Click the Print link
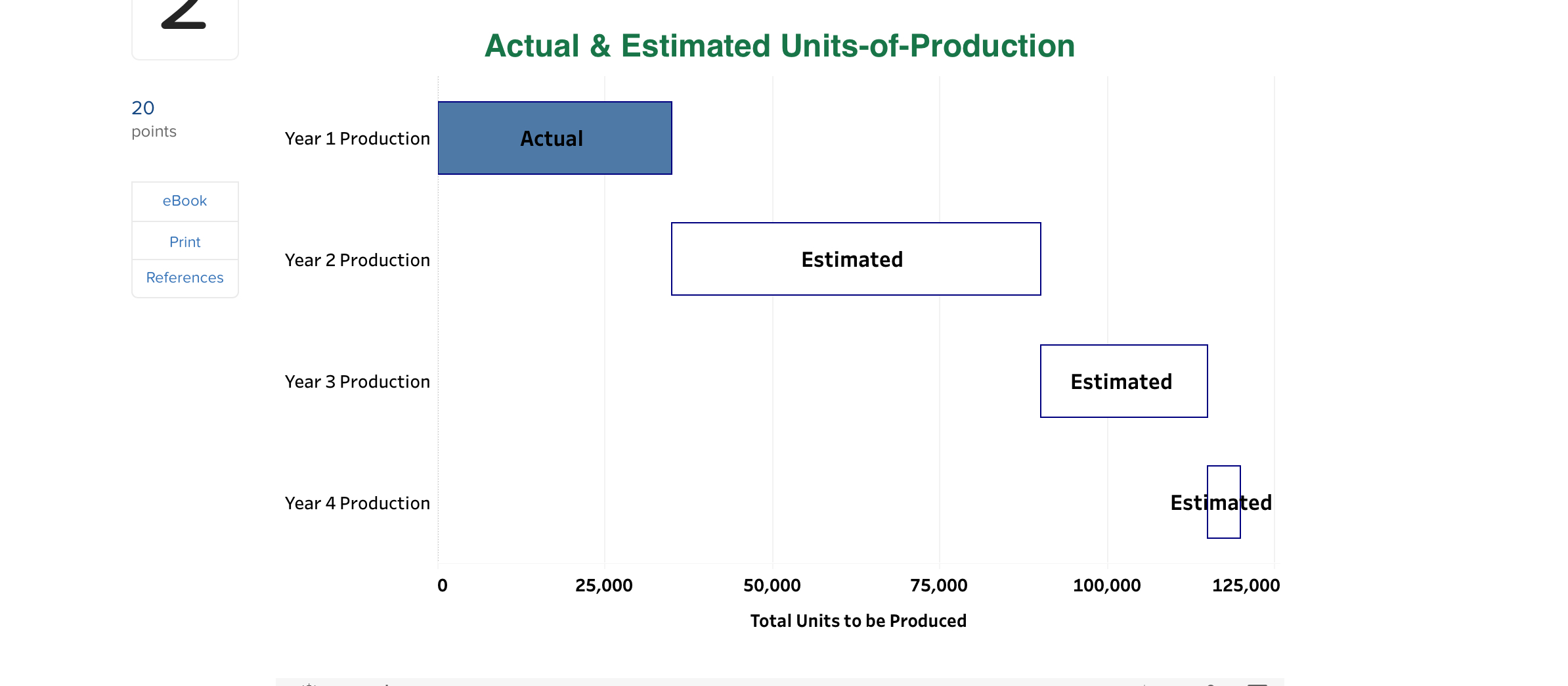 [185, 242]
